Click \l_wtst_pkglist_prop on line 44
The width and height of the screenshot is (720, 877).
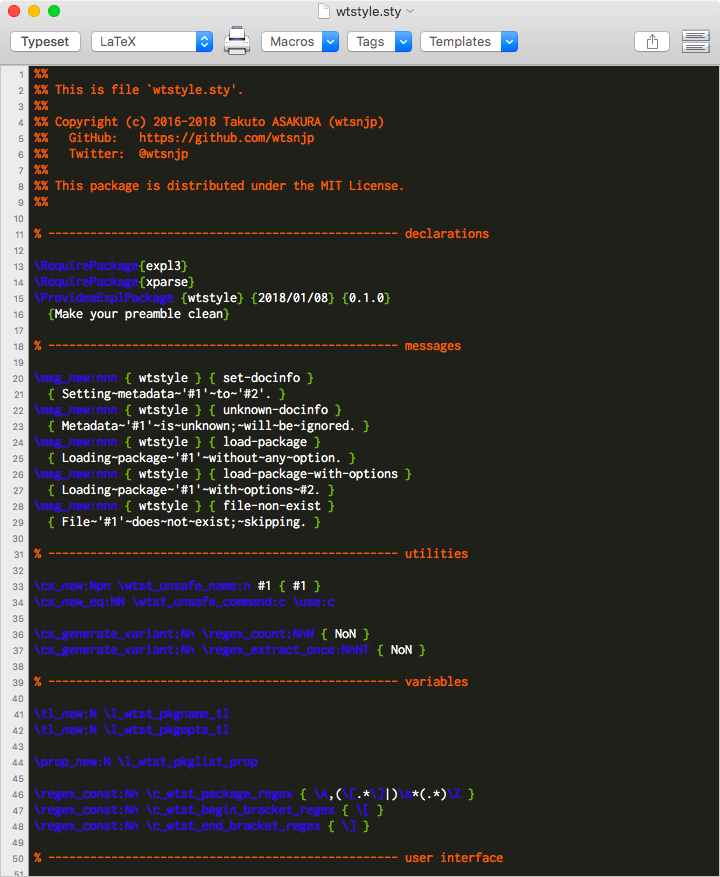188,762
